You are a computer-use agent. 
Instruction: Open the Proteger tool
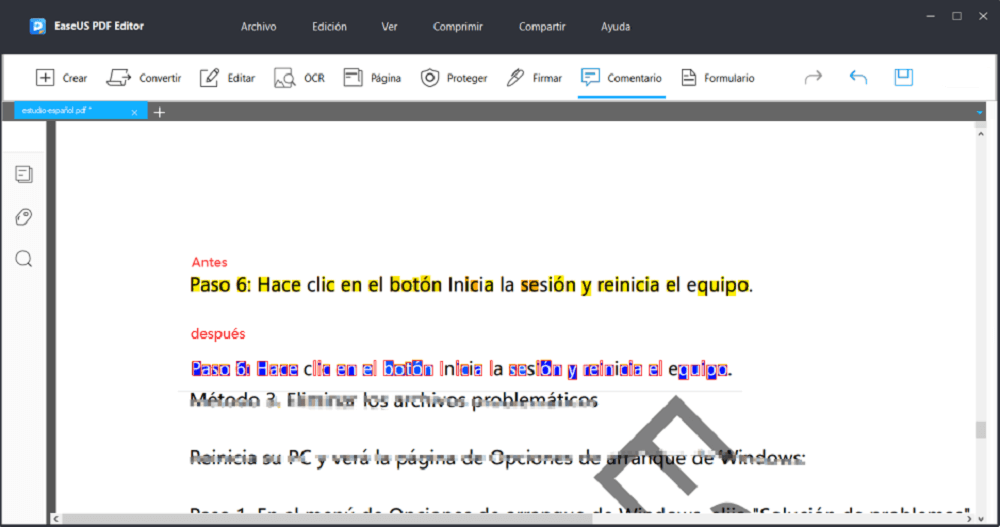pyautogui.click(x=453, y=78)
